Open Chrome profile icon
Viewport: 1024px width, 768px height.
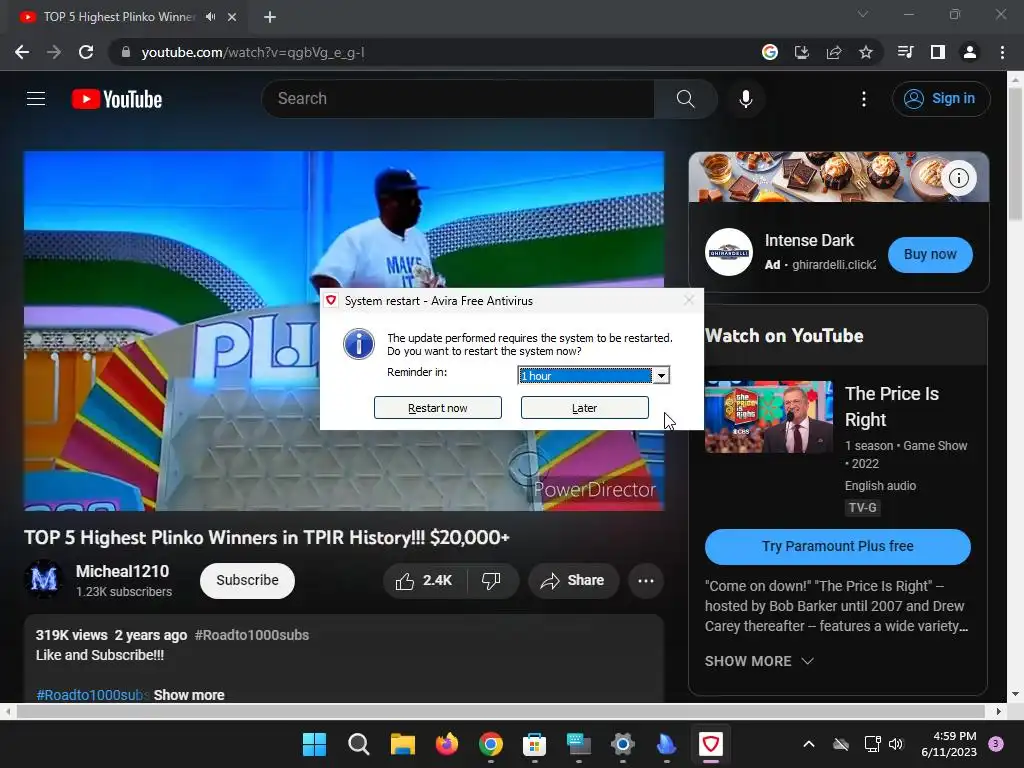point(970,52)
